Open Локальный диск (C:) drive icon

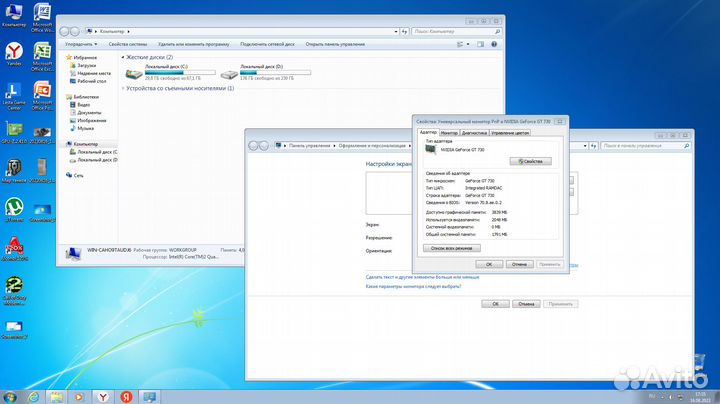click(134, 73)
